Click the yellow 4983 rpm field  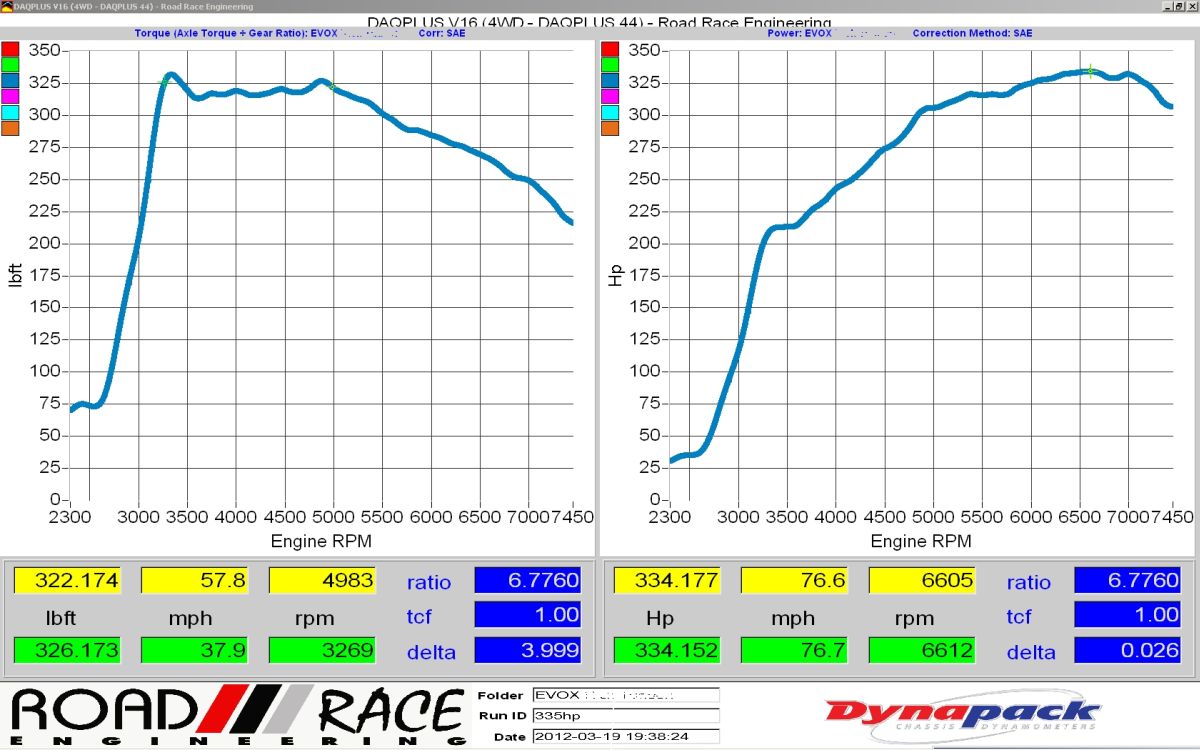322,581
